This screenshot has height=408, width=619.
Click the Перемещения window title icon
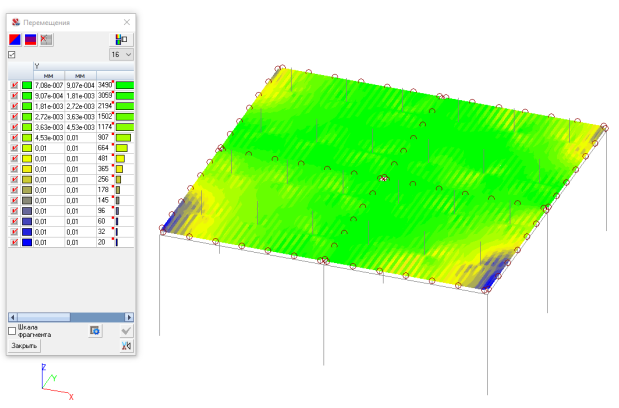pyautogui.click(x=13, y=21)
